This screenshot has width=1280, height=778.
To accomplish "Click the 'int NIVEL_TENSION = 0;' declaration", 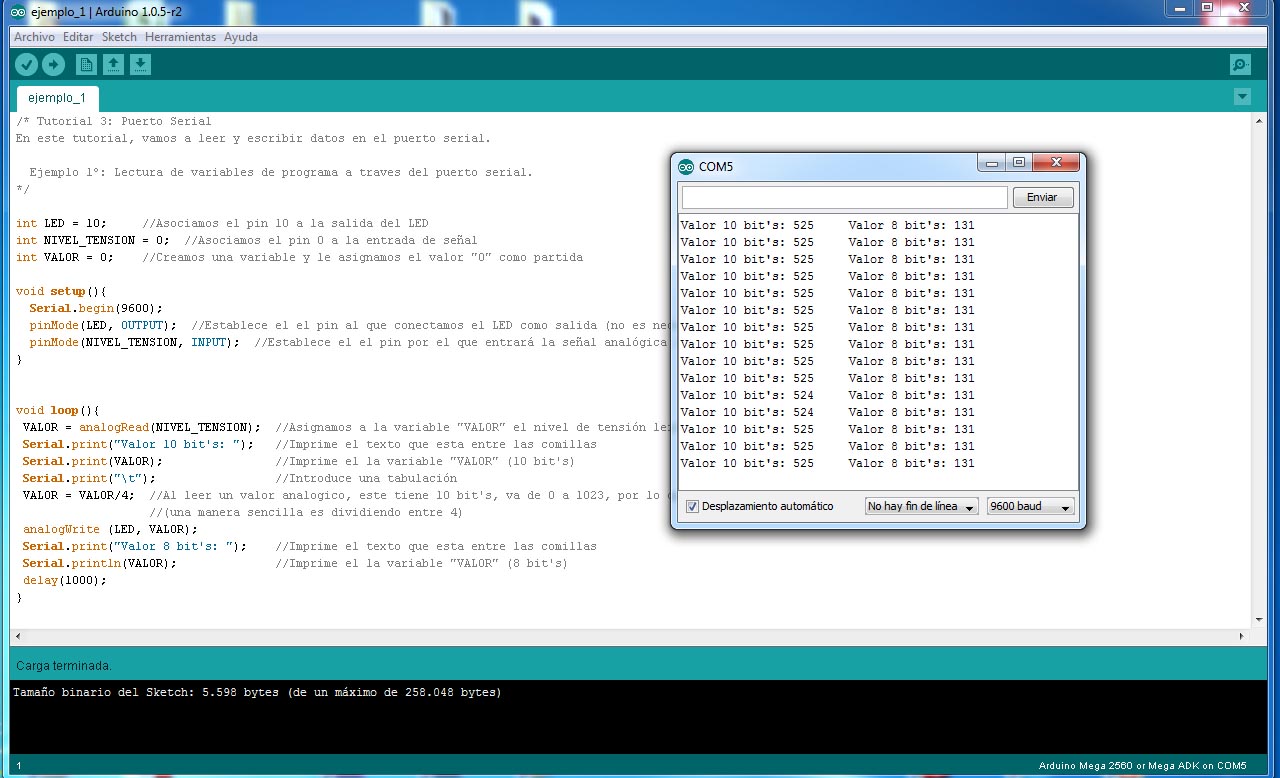I will [x=92, y=240].
